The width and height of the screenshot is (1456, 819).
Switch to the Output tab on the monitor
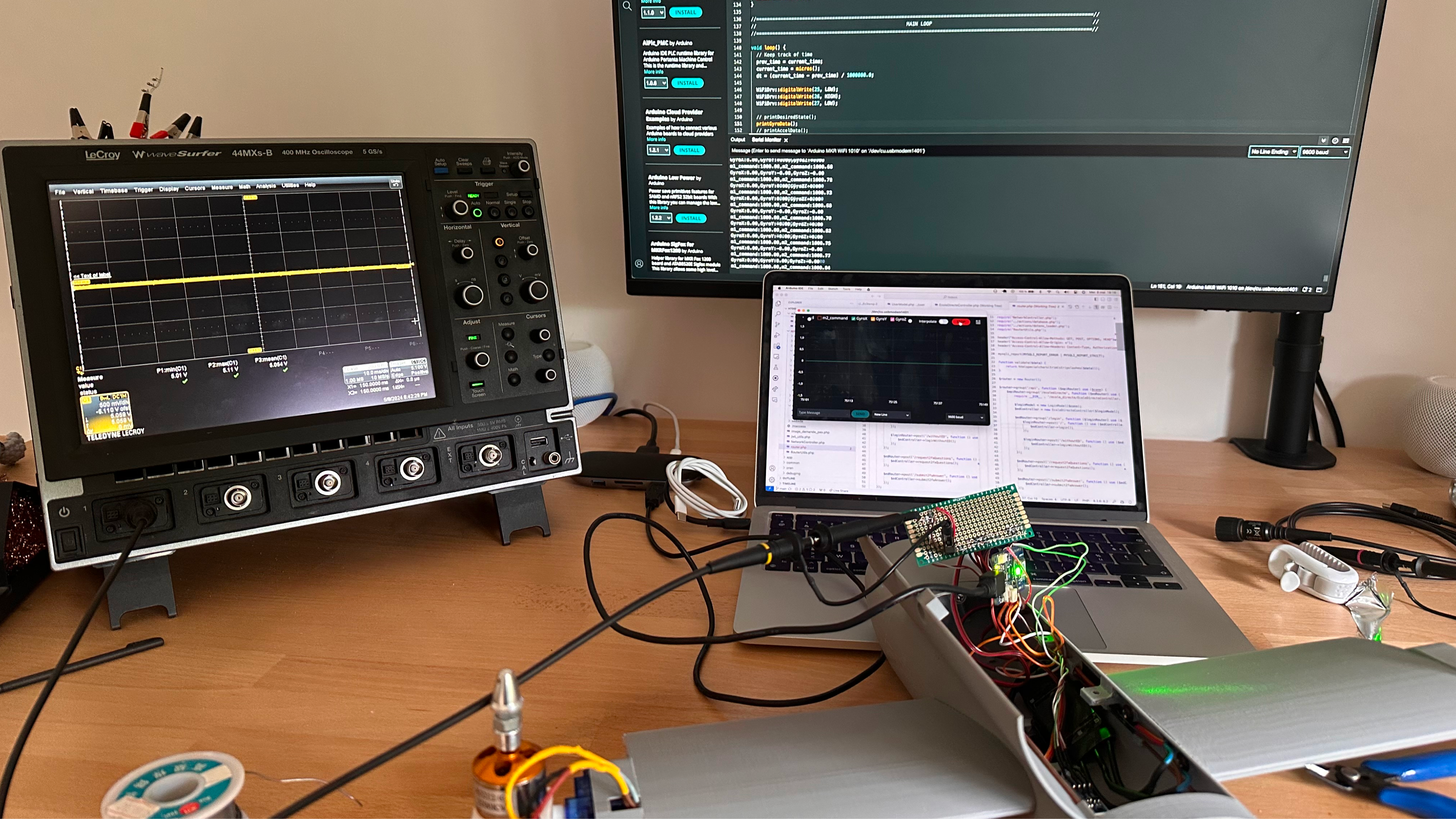tap(738, 139)
